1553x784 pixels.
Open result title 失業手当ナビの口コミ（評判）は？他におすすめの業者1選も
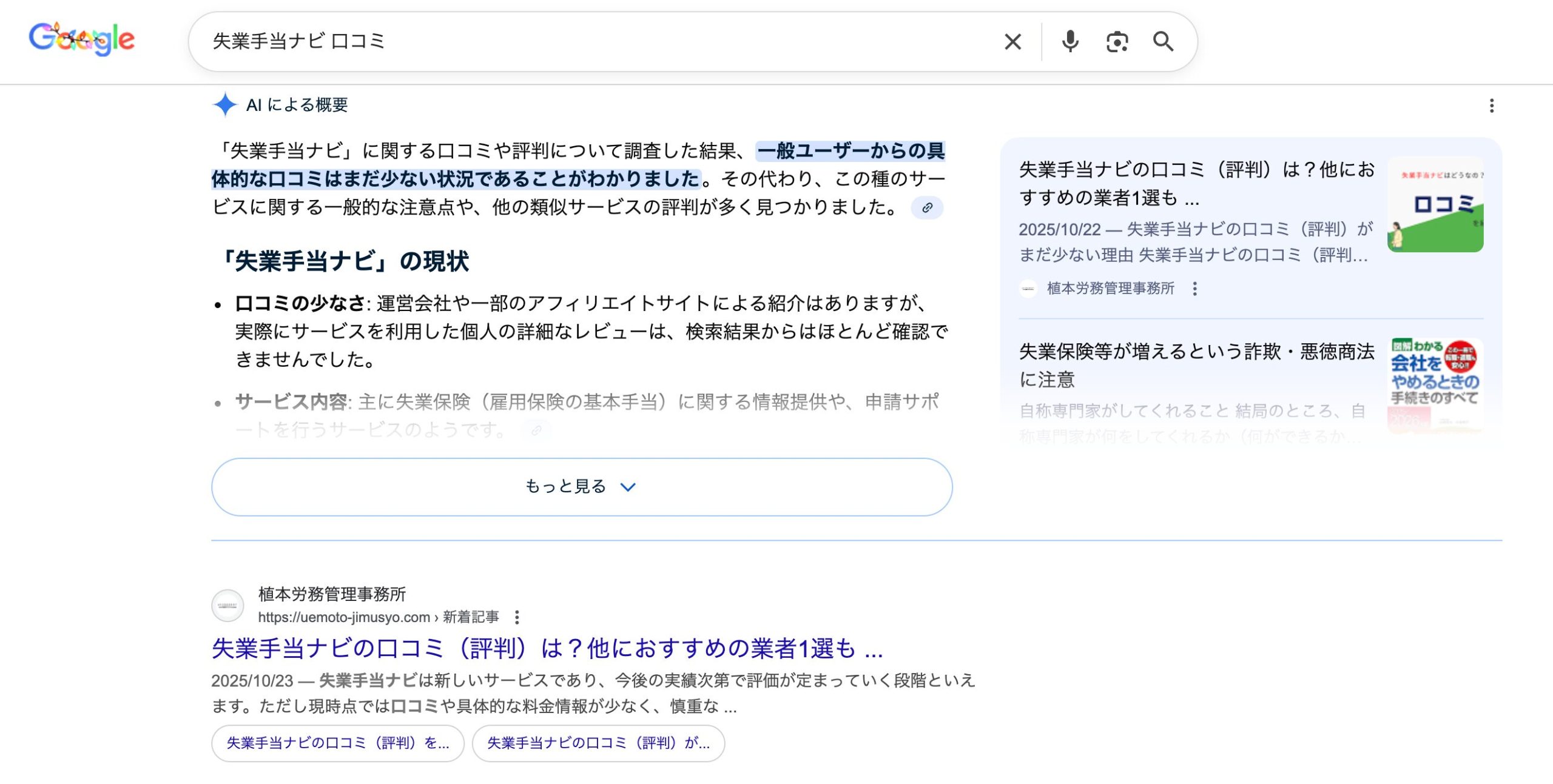[547, 648]
